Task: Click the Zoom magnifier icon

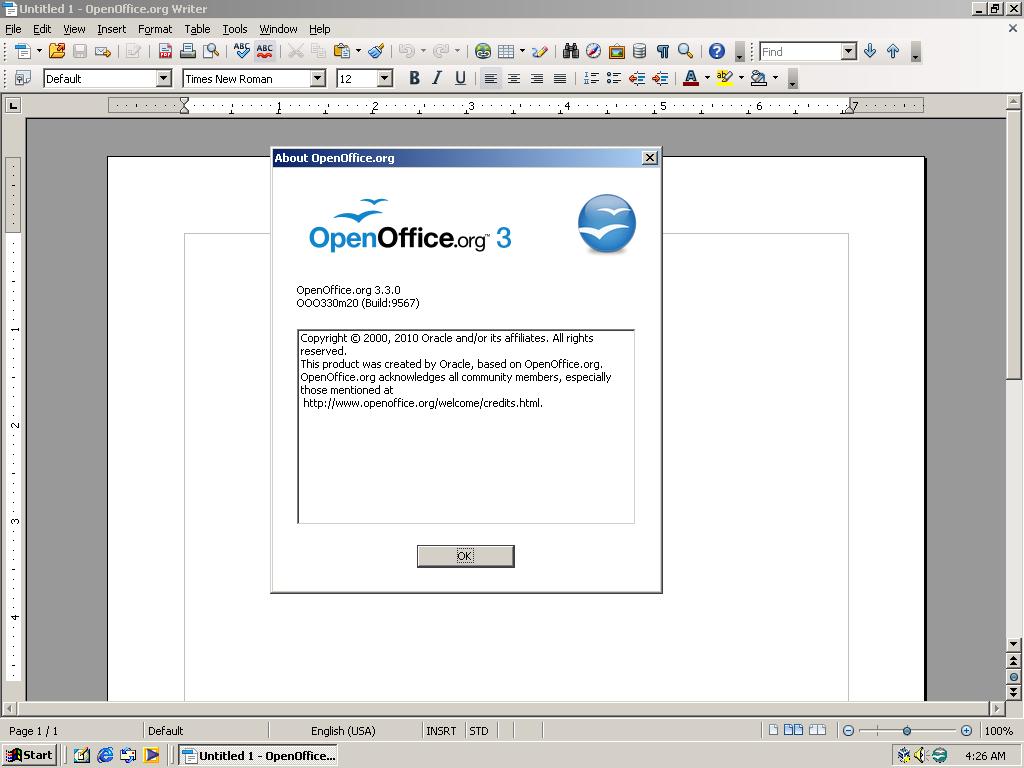Action: click(685, 51)
